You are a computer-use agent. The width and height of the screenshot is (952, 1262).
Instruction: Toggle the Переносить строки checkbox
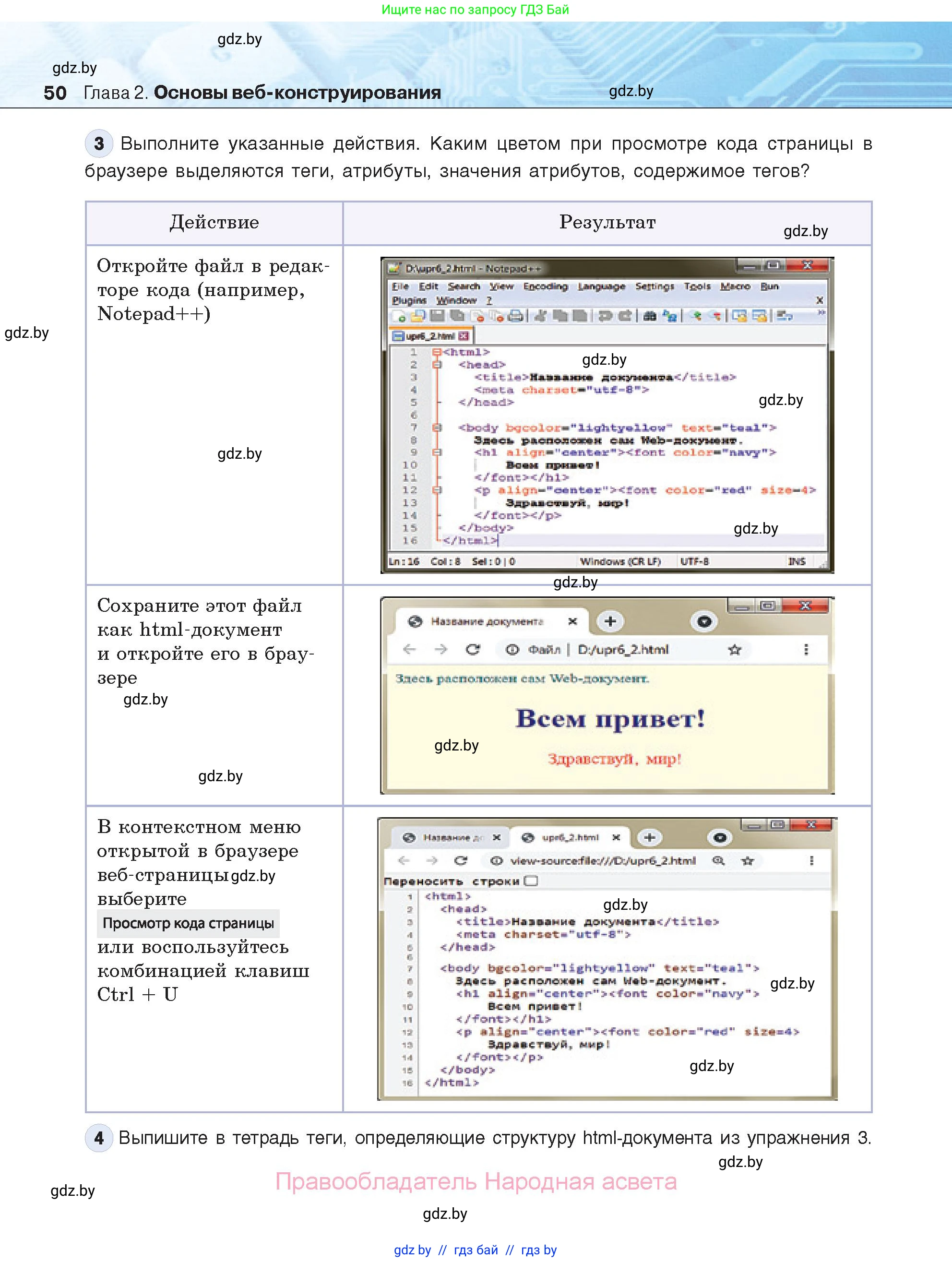[531, 881]
